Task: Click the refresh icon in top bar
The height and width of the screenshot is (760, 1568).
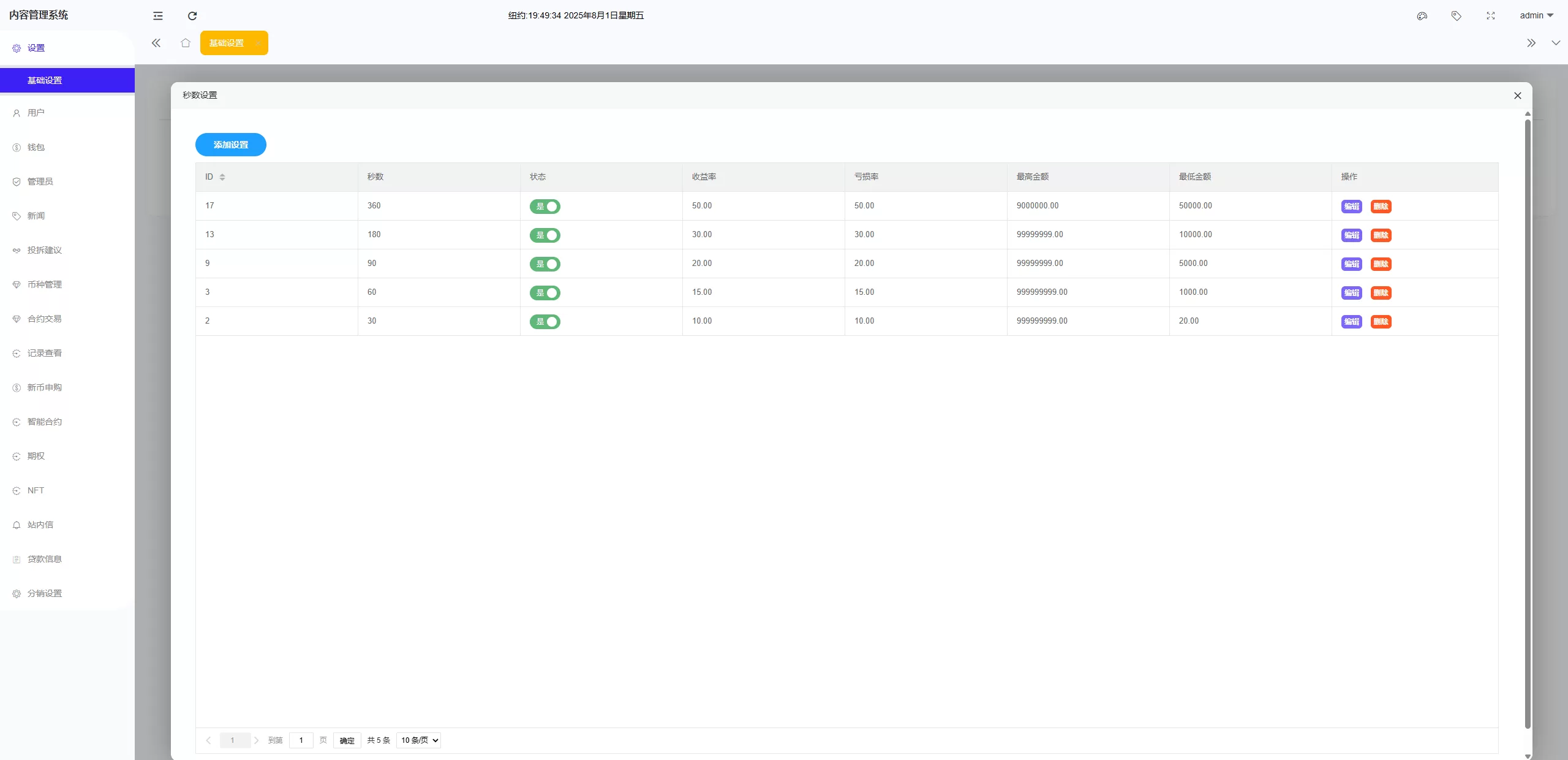Action: click(192, 16)
